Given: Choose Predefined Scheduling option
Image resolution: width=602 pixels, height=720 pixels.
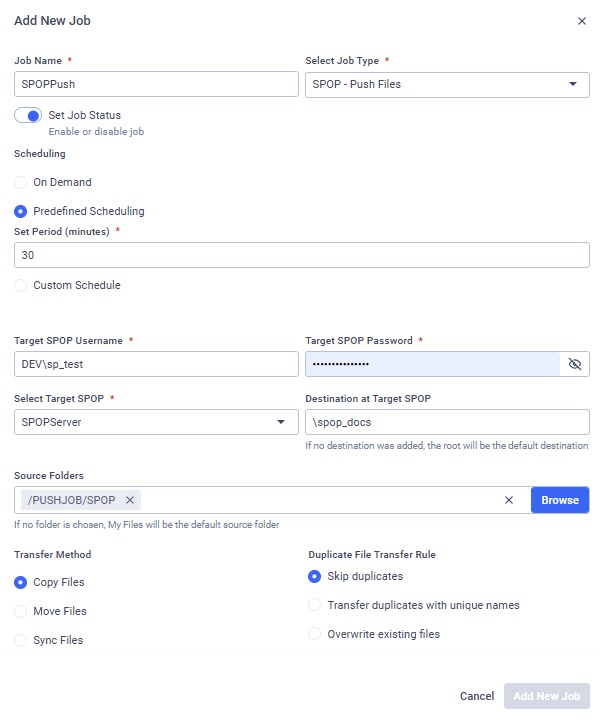Looking at the screenshot, I should 21,212.
